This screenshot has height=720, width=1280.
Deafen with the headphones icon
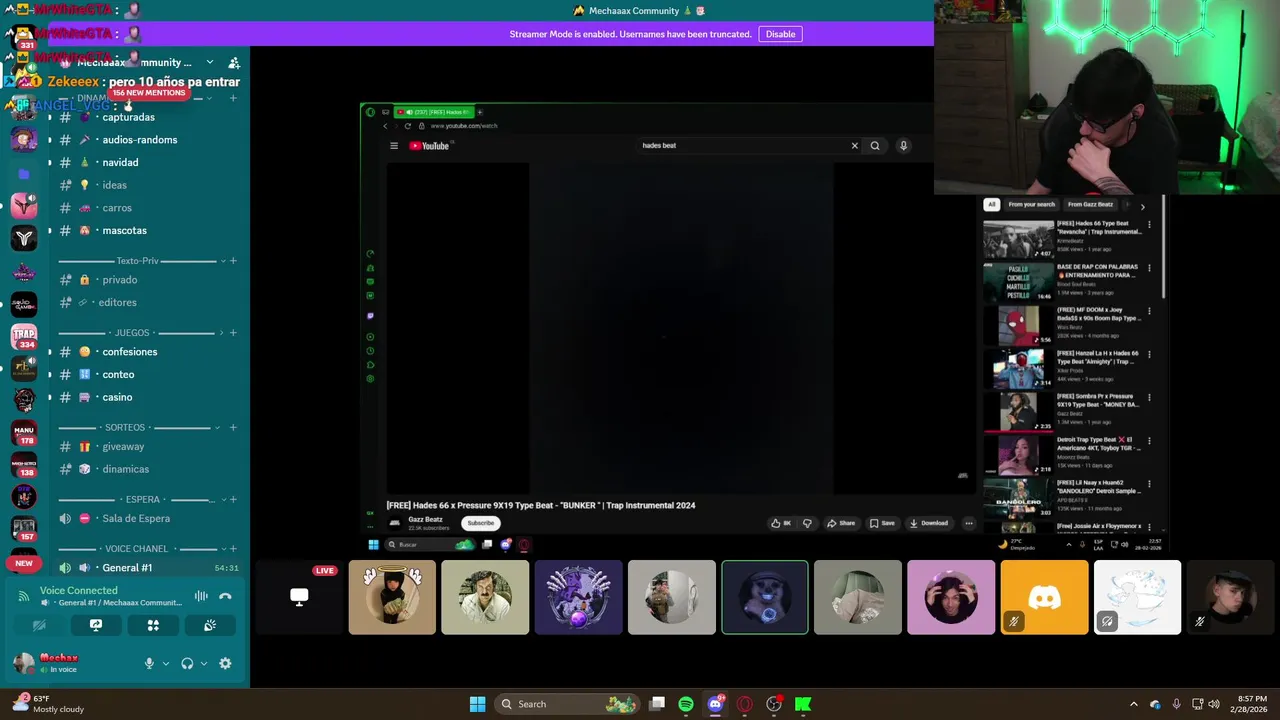coord(187,663)
